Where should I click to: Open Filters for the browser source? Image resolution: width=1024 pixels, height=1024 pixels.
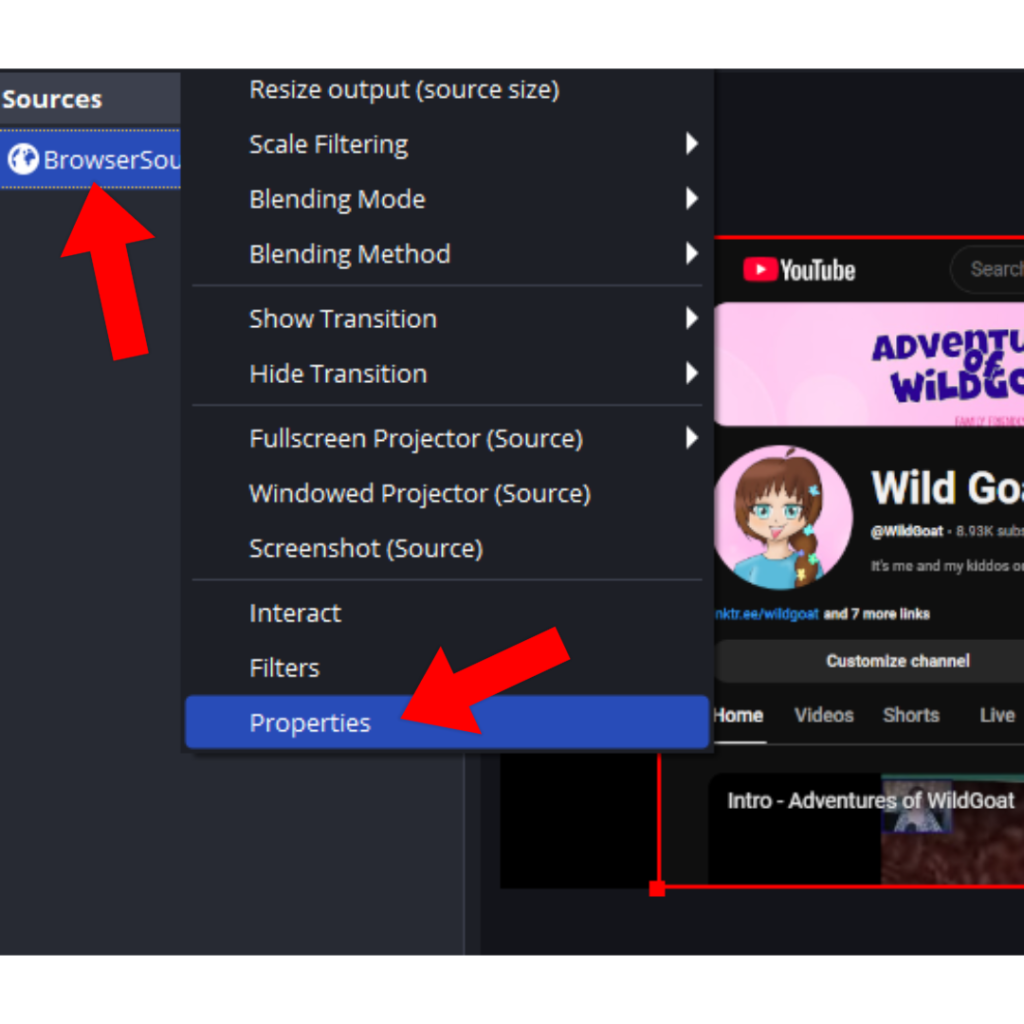click(x=284, y=667)
